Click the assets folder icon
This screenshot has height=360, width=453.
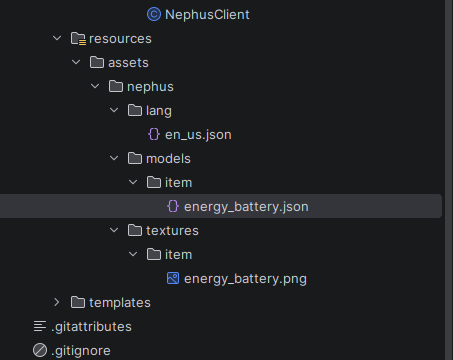coord(97,62)
